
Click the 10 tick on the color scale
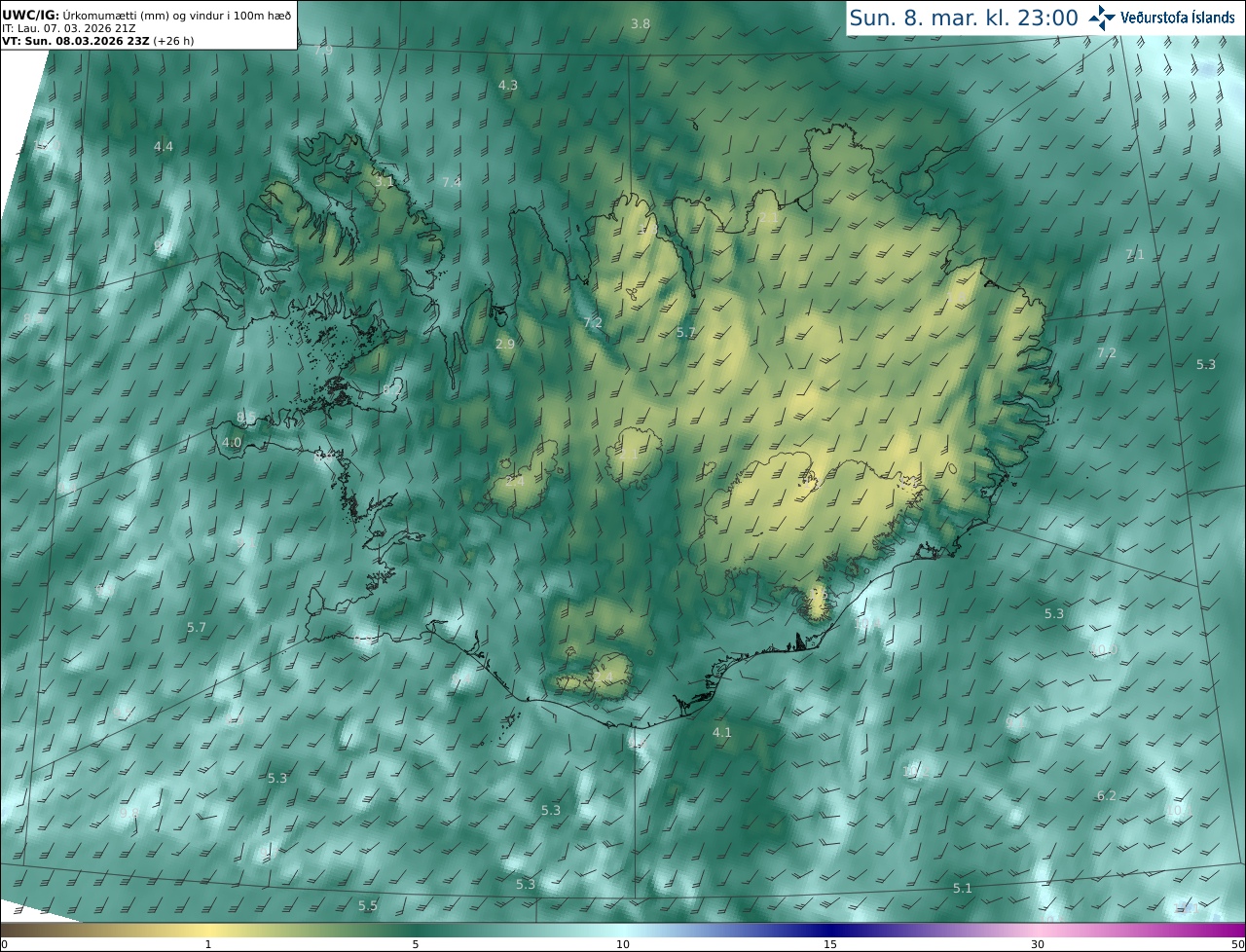(623, 944)
